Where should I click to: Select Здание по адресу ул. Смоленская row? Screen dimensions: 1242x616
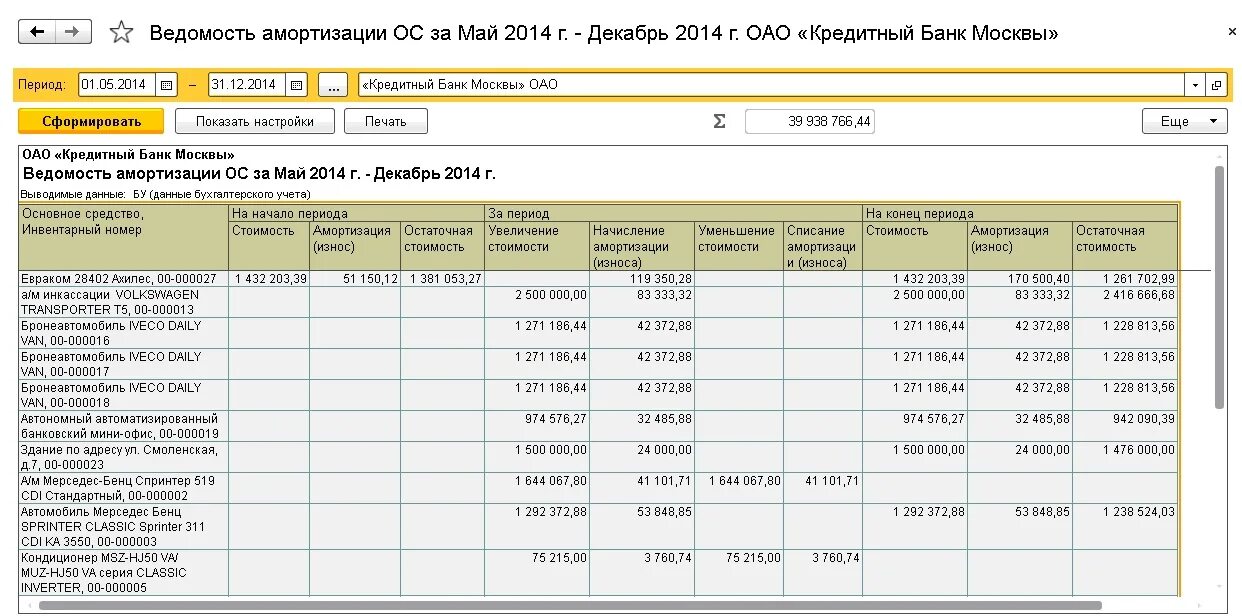[598, 457]
